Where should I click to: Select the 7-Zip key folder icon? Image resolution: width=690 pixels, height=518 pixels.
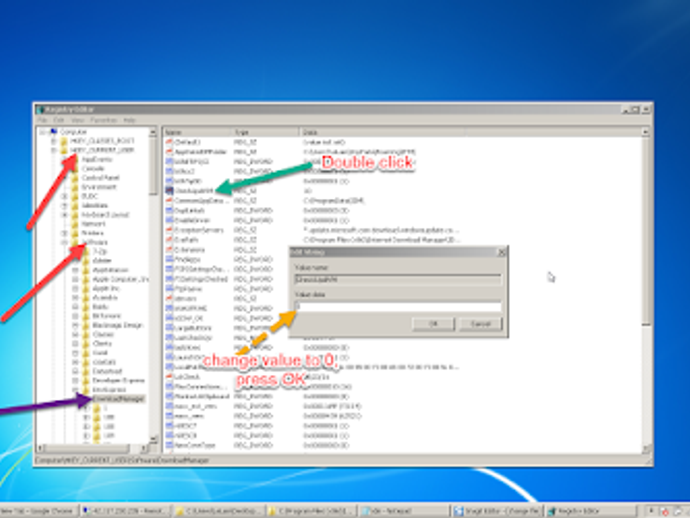[86, 252]
